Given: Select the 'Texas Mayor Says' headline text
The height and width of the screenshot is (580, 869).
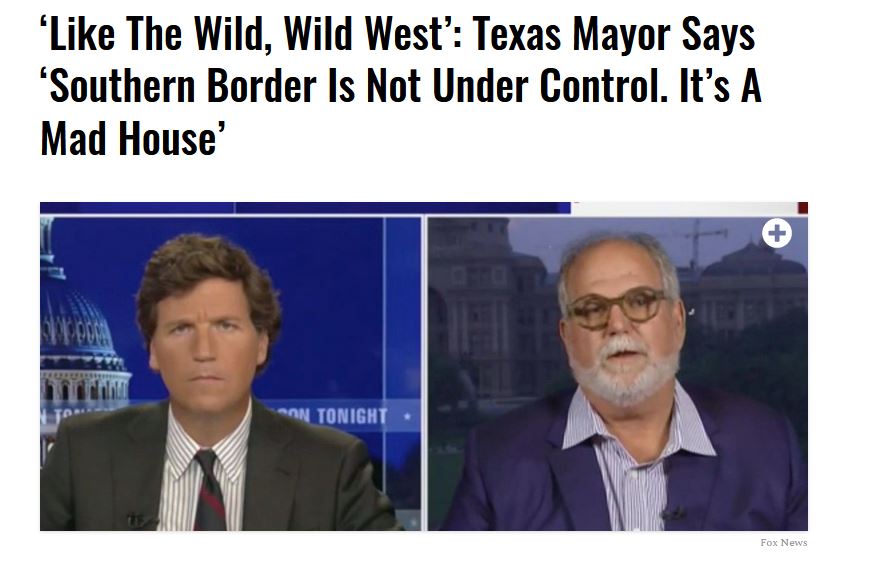Looking at the screenshot, I should (x=613, y=34).
